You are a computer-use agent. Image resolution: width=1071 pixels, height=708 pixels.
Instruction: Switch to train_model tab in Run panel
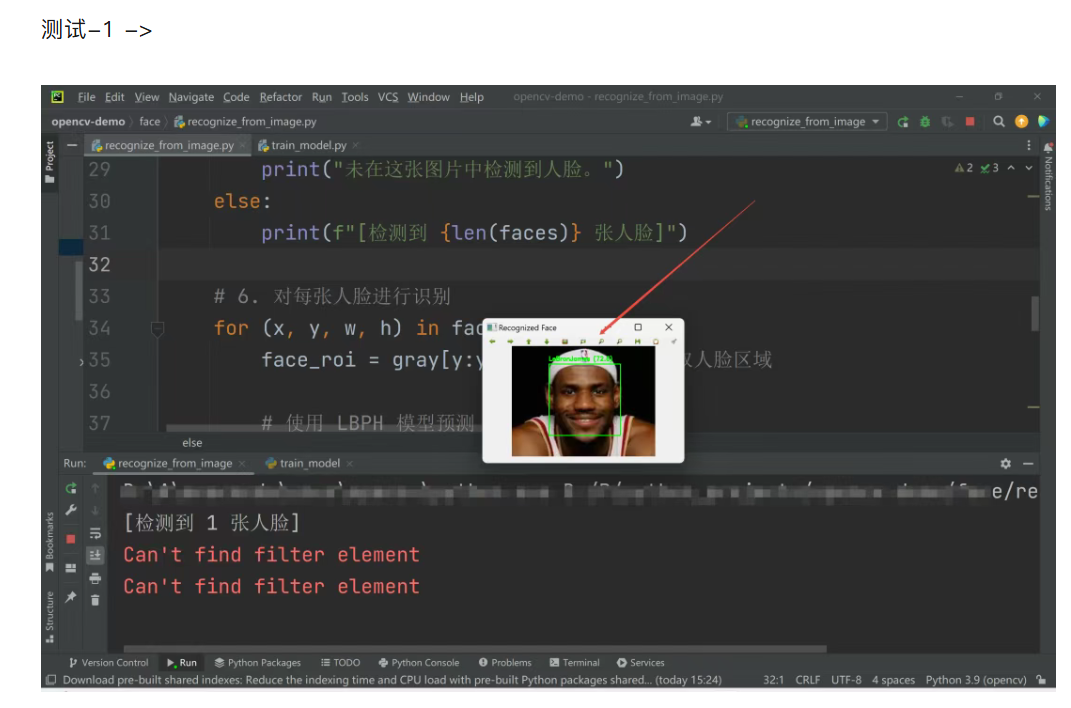pyautogui.click(x=309, y=464)
